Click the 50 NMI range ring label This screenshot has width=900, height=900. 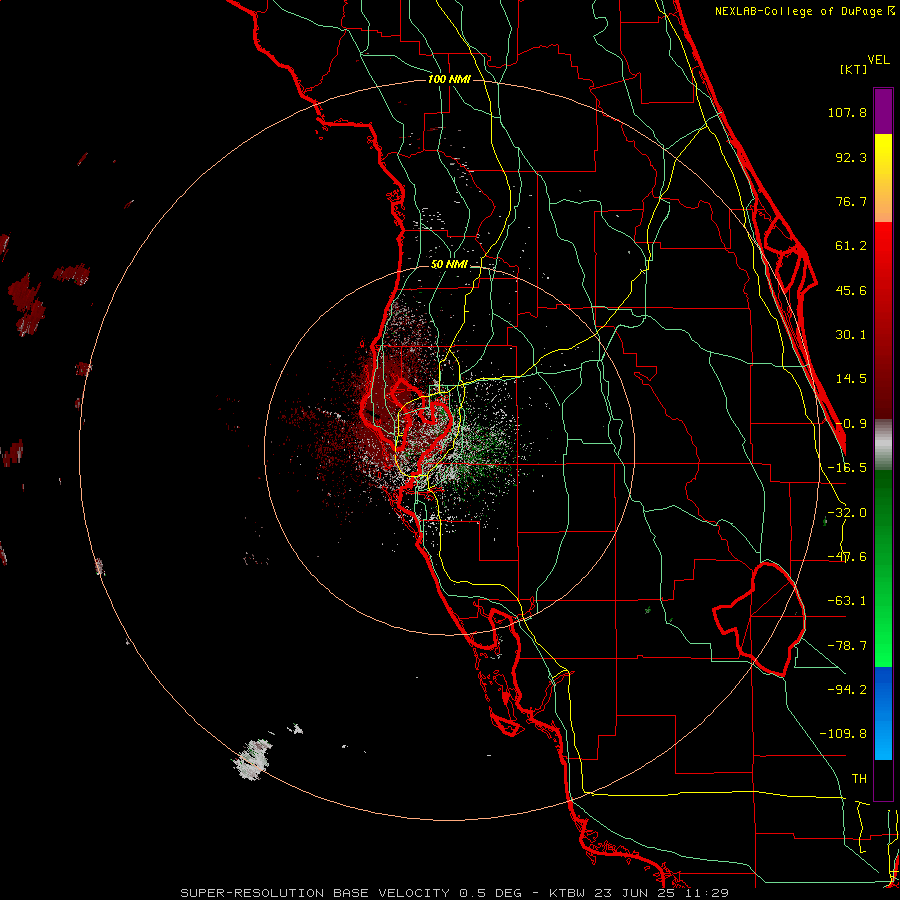coord(449,265)
